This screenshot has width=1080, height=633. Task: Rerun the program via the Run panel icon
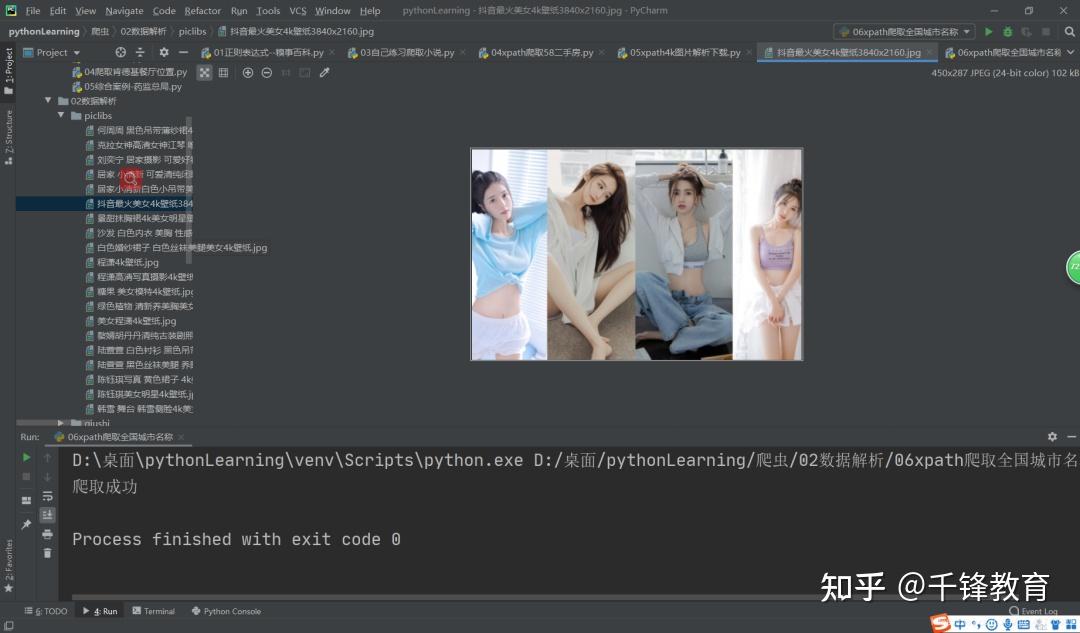(x=26, y=457)
